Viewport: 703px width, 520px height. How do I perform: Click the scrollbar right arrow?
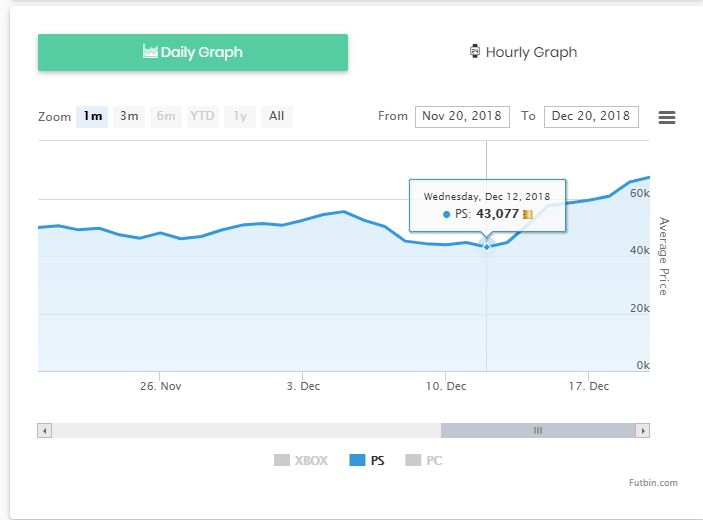(643, 431)
